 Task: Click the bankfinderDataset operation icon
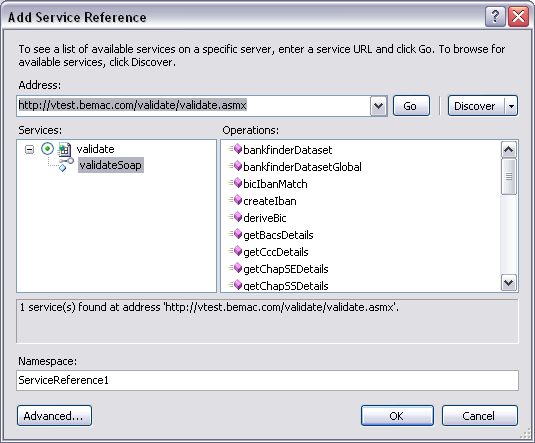point(235,149)
